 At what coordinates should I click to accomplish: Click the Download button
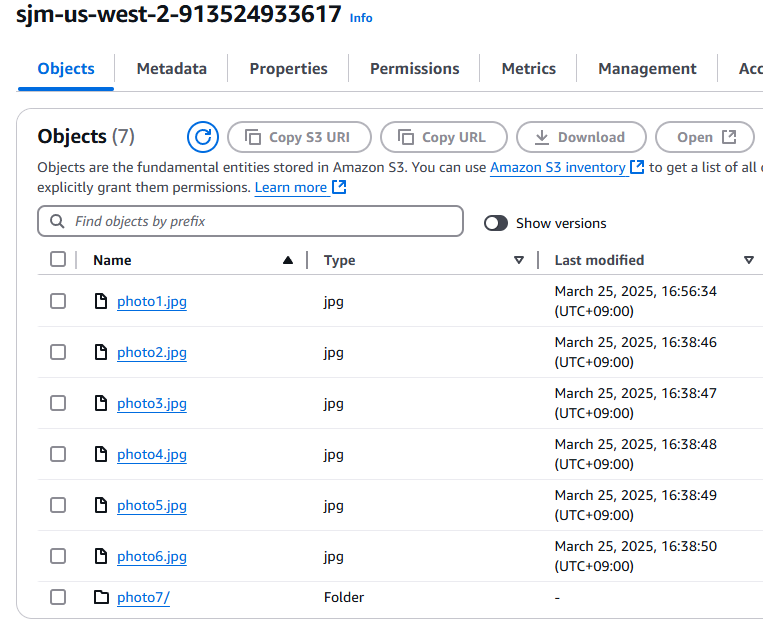tap(581, 137)
